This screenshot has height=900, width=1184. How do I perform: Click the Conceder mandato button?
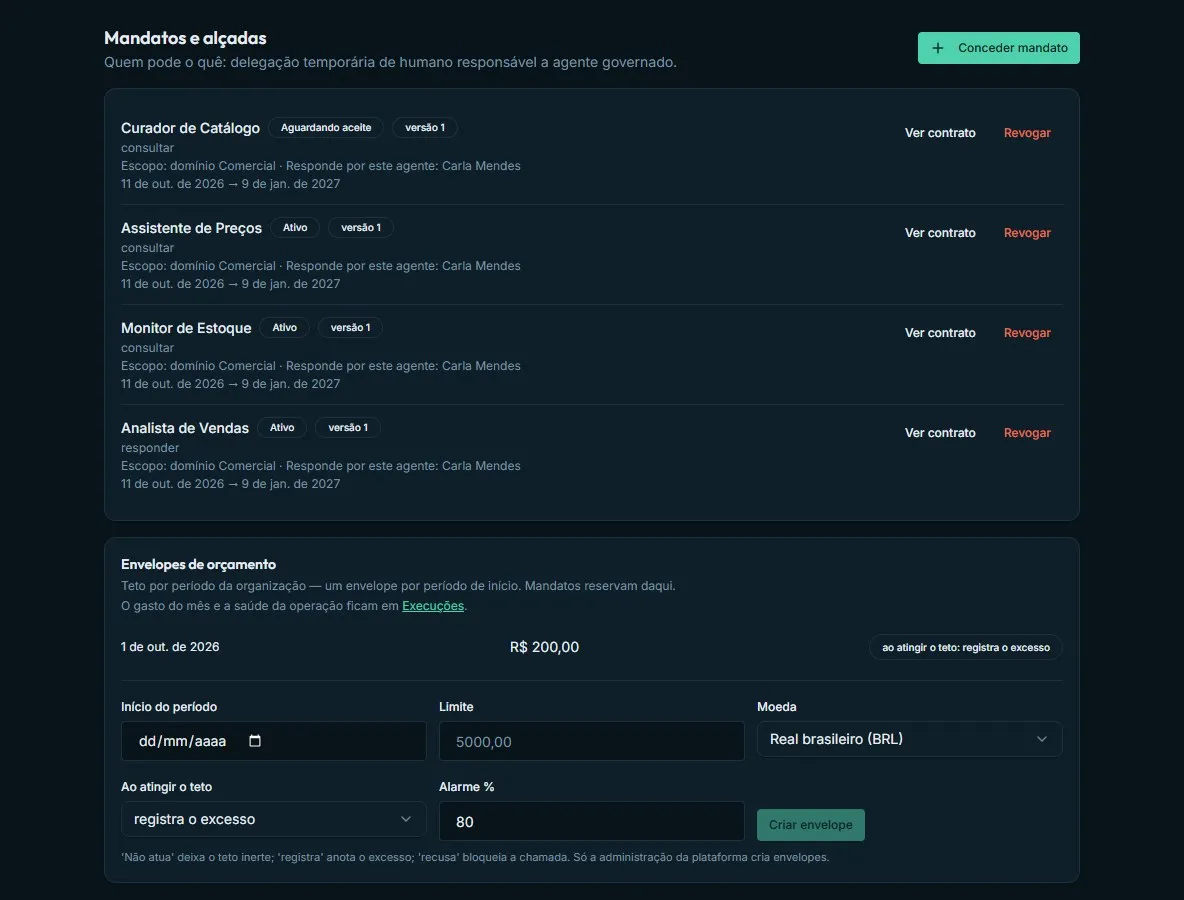tap(998, 48)
